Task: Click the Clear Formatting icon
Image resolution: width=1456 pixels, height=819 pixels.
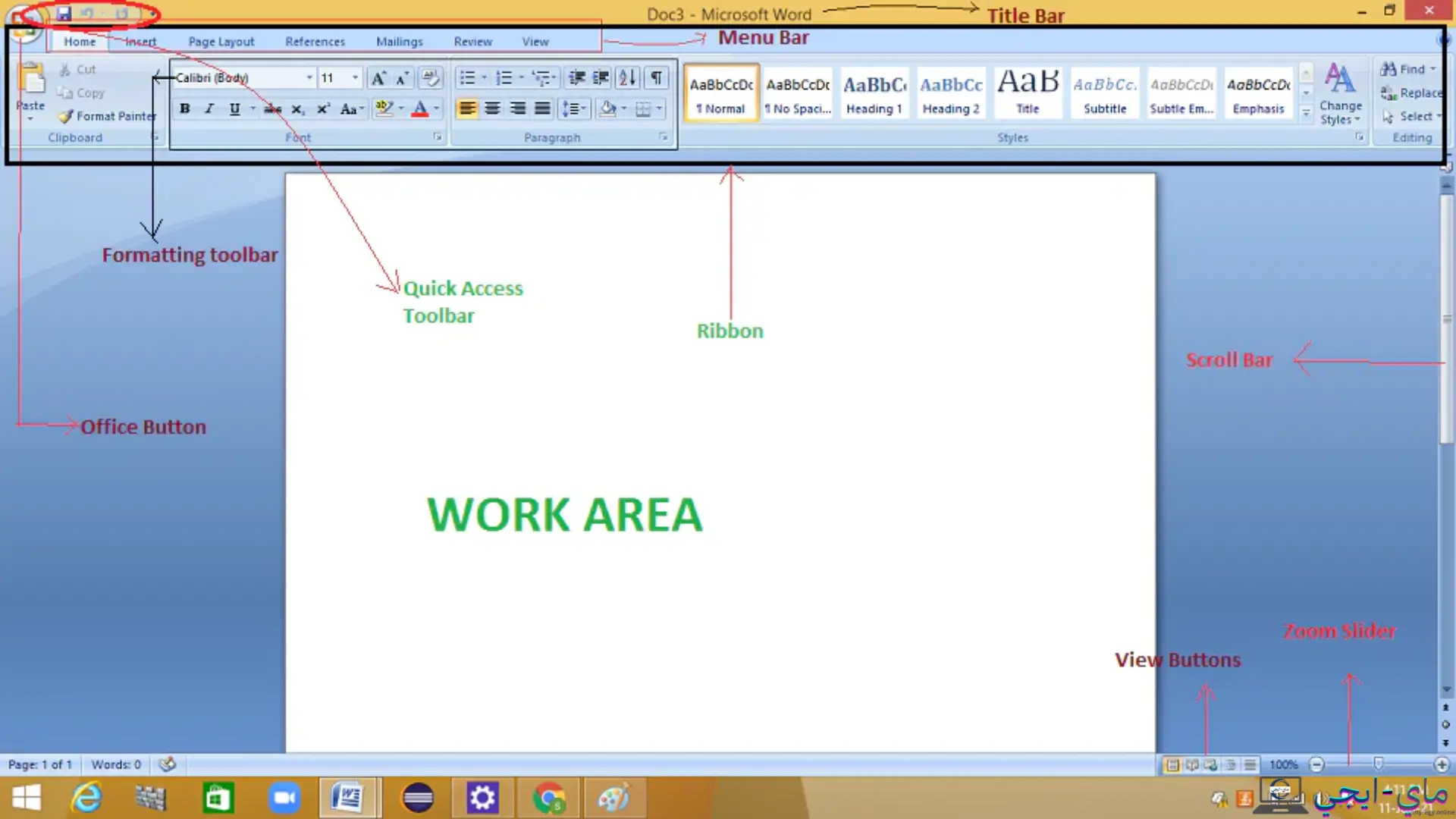Action: 430,77
